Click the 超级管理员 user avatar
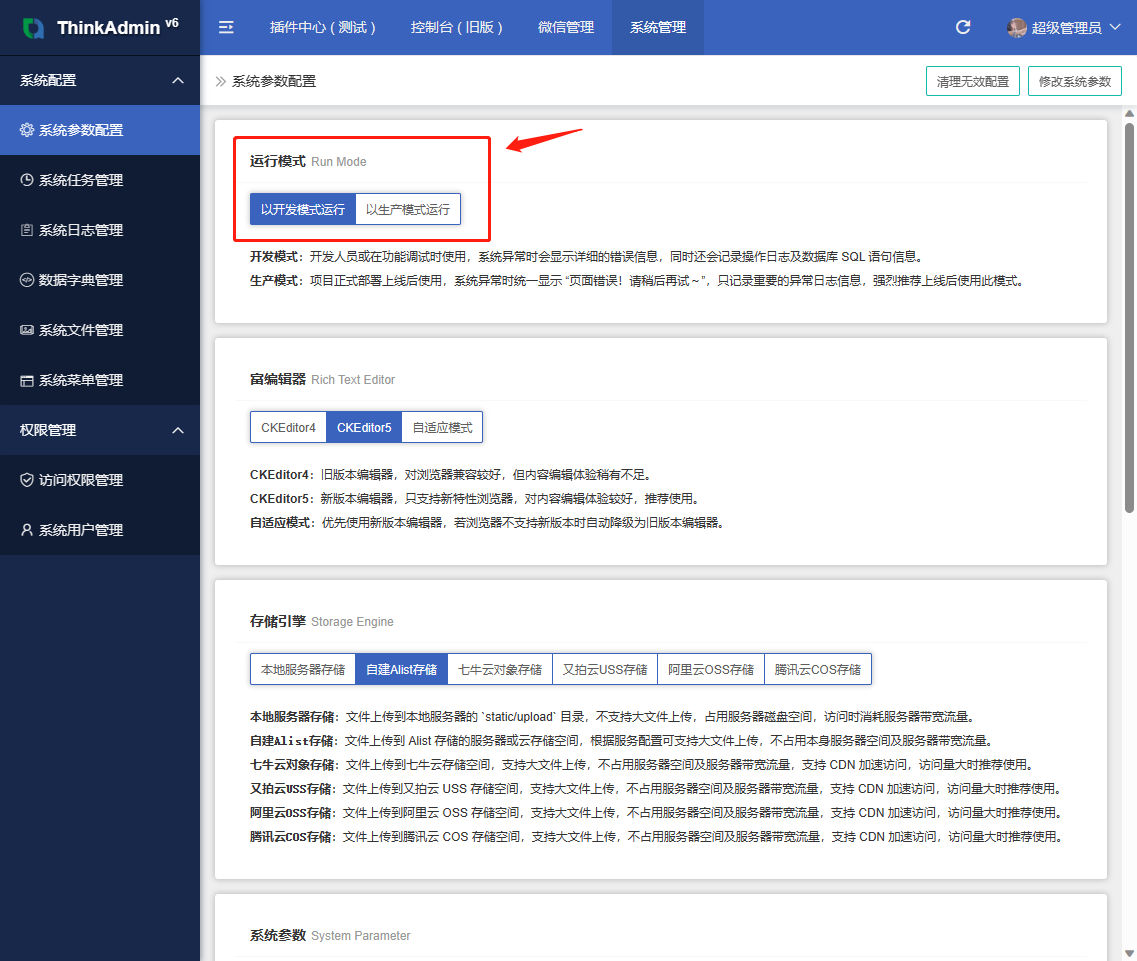Screen dimensions: 1137x961 (1017, 28)
